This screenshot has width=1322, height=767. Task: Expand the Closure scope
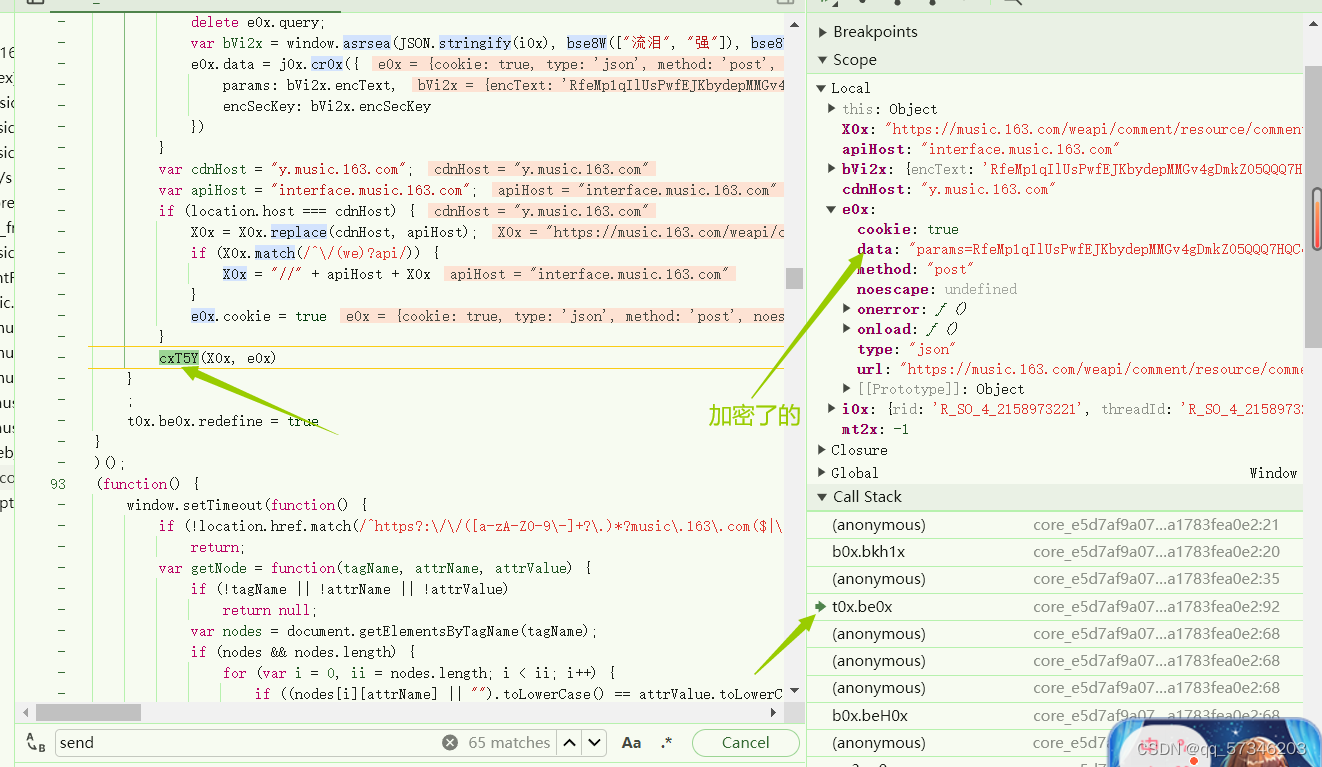tap(821, 450)
